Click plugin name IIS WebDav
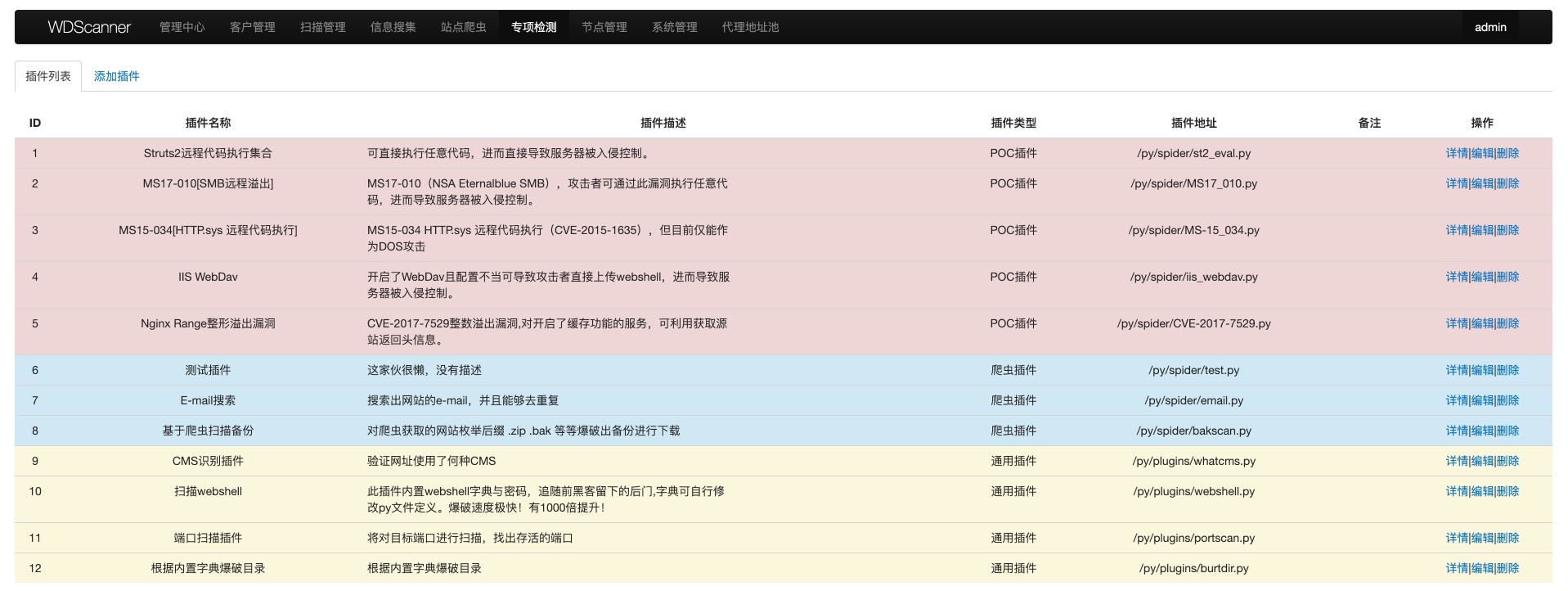The image size is (1568, 591). (x=208, y=277)
